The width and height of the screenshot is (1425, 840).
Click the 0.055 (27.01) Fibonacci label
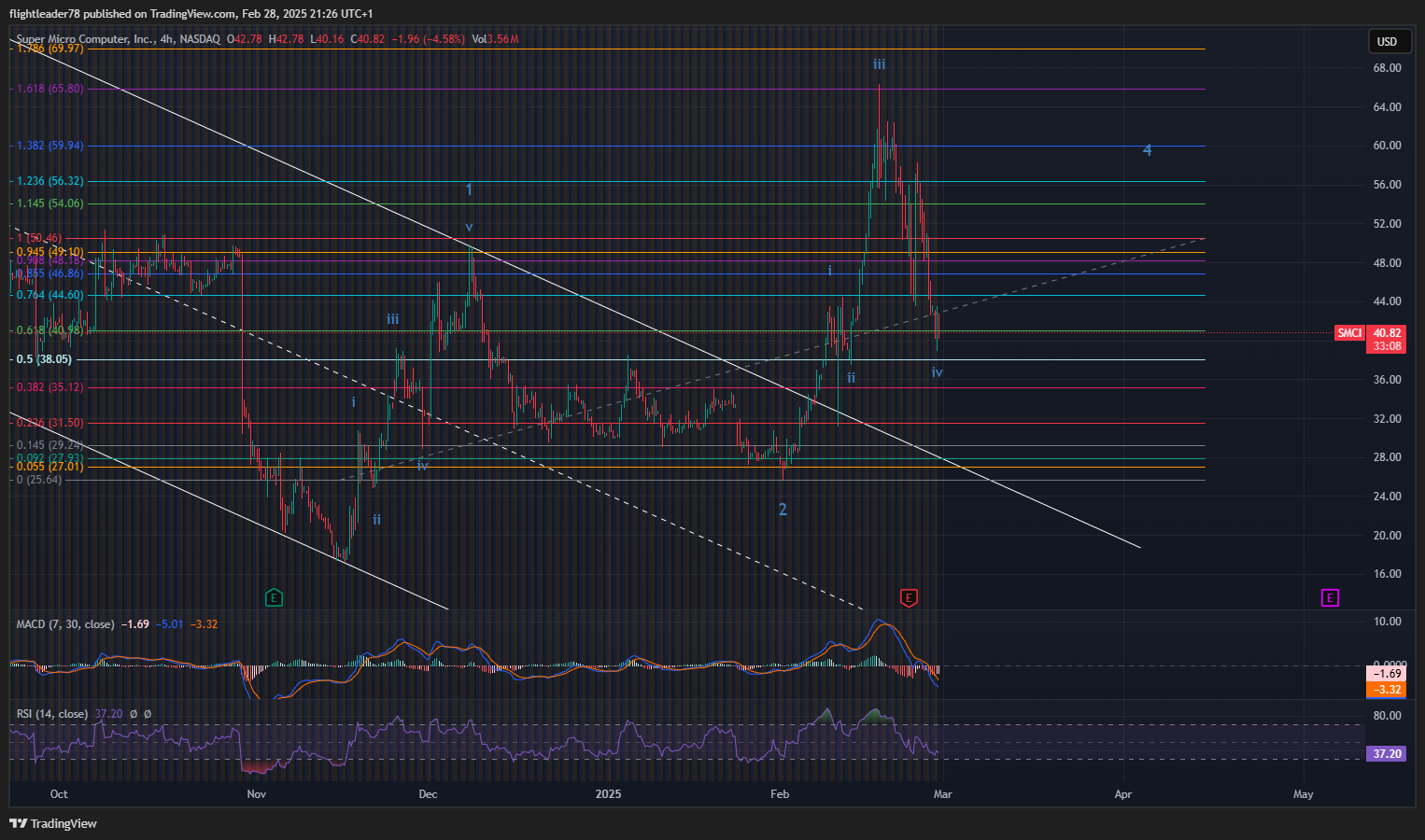(x=50, y=467)
